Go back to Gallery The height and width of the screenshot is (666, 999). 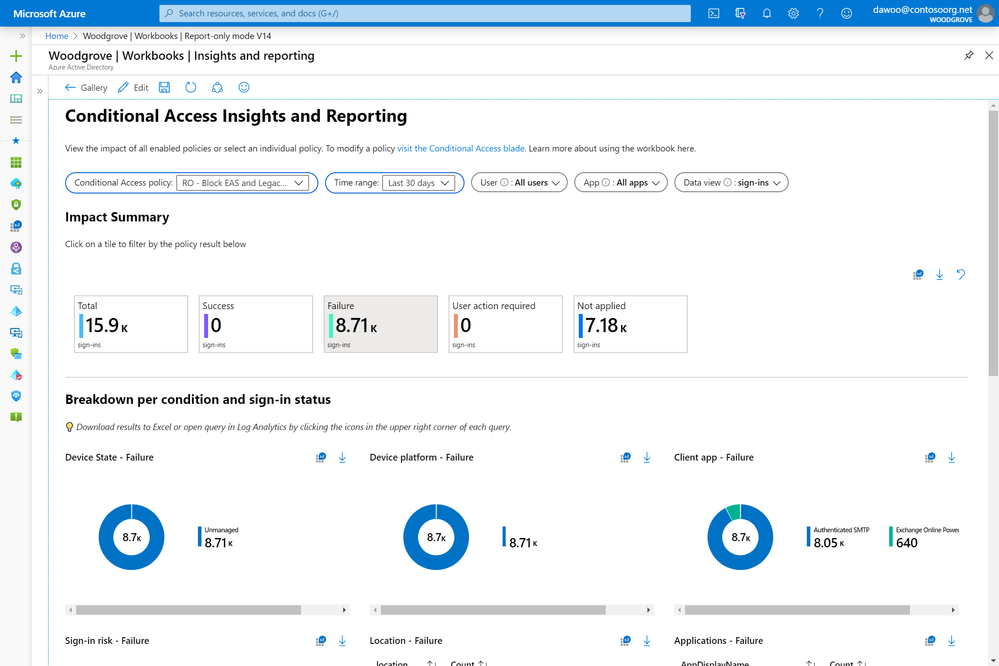[86, 88]
